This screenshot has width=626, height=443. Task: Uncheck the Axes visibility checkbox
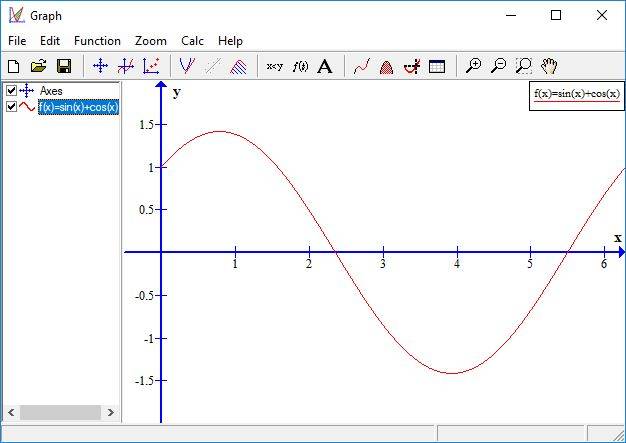click(11, 91)
